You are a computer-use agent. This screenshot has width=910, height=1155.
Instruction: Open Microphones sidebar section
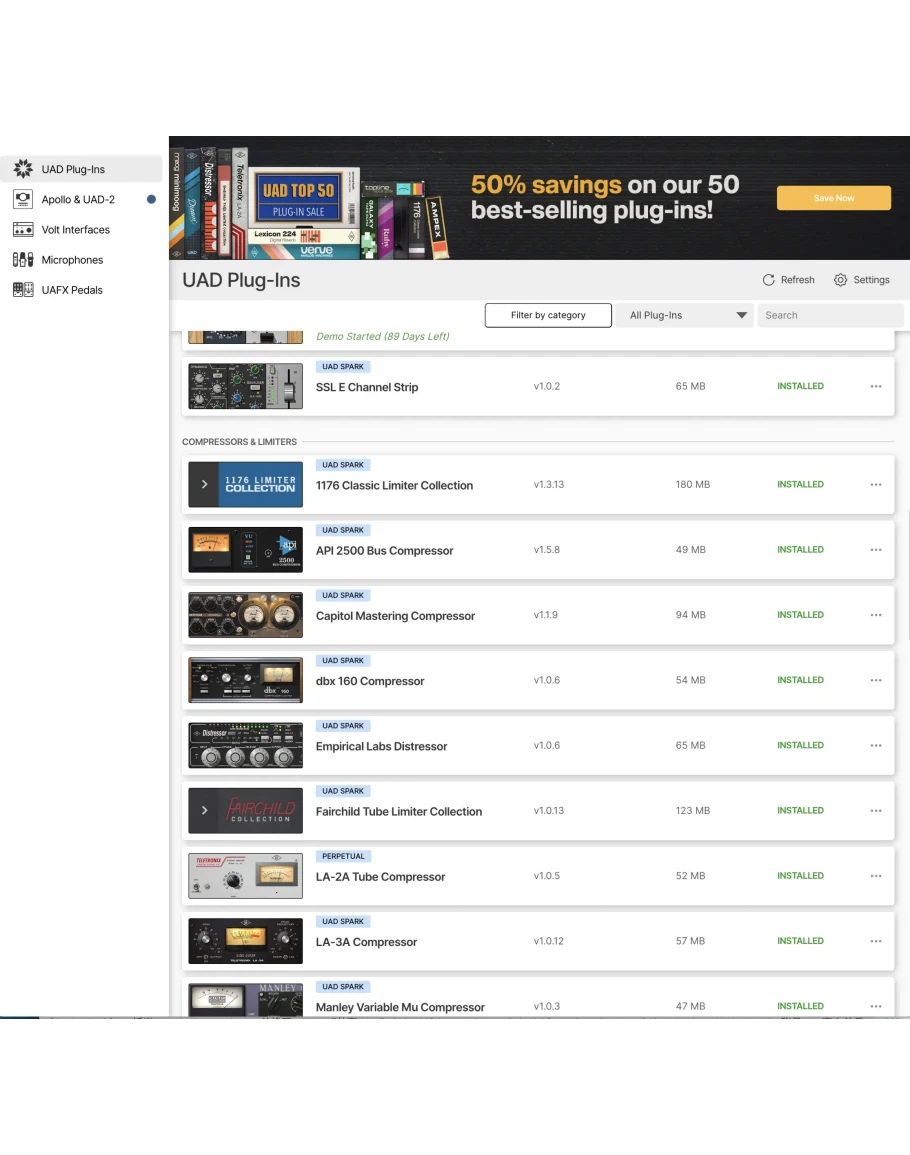coord(81,259)
